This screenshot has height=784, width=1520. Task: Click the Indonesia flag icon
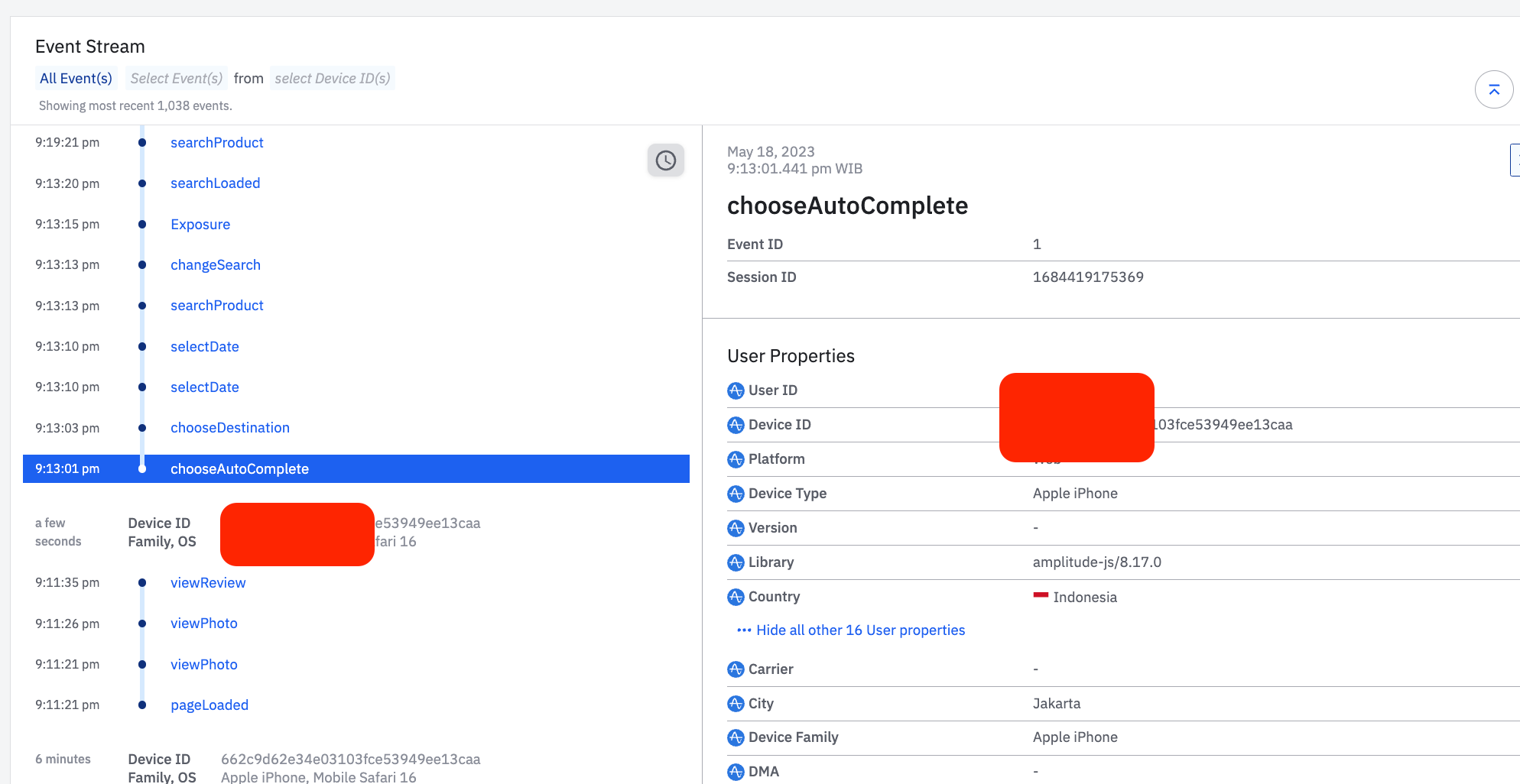(x=1041, y=595)
